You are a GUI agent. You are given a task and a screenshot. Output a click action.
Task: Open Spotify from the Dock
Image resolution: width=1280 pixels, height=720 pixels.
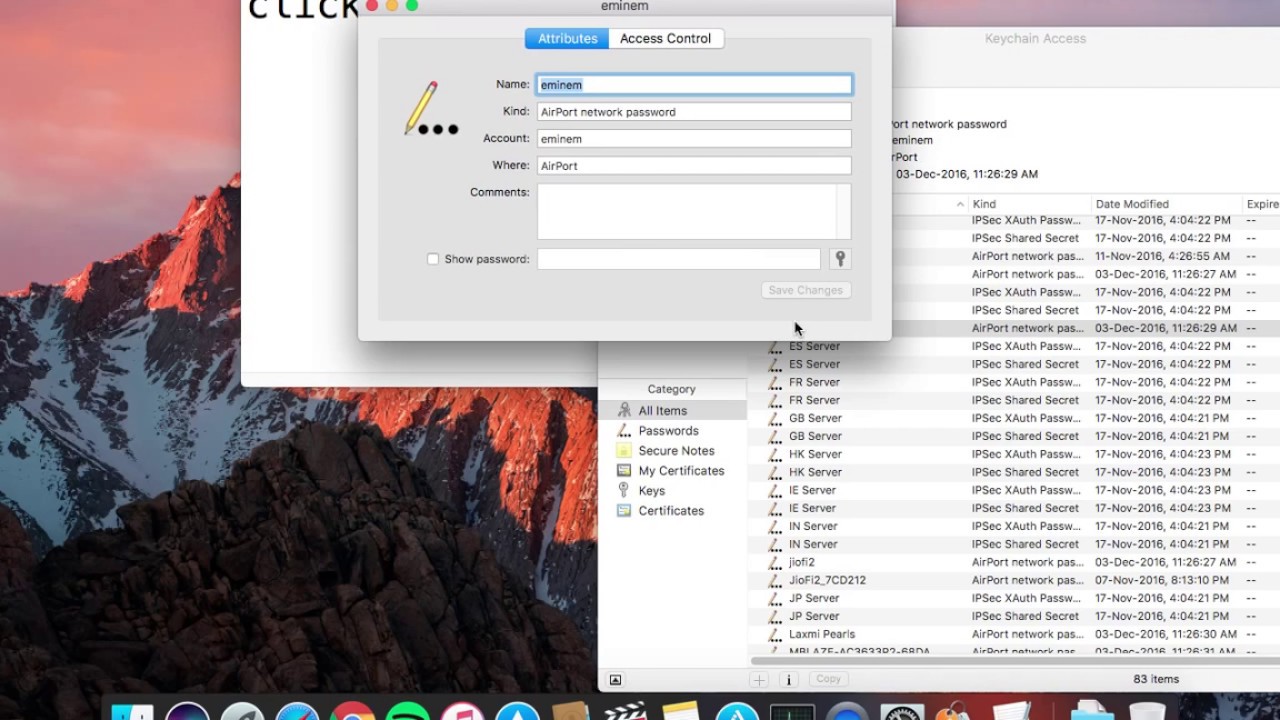pos(407,711)
